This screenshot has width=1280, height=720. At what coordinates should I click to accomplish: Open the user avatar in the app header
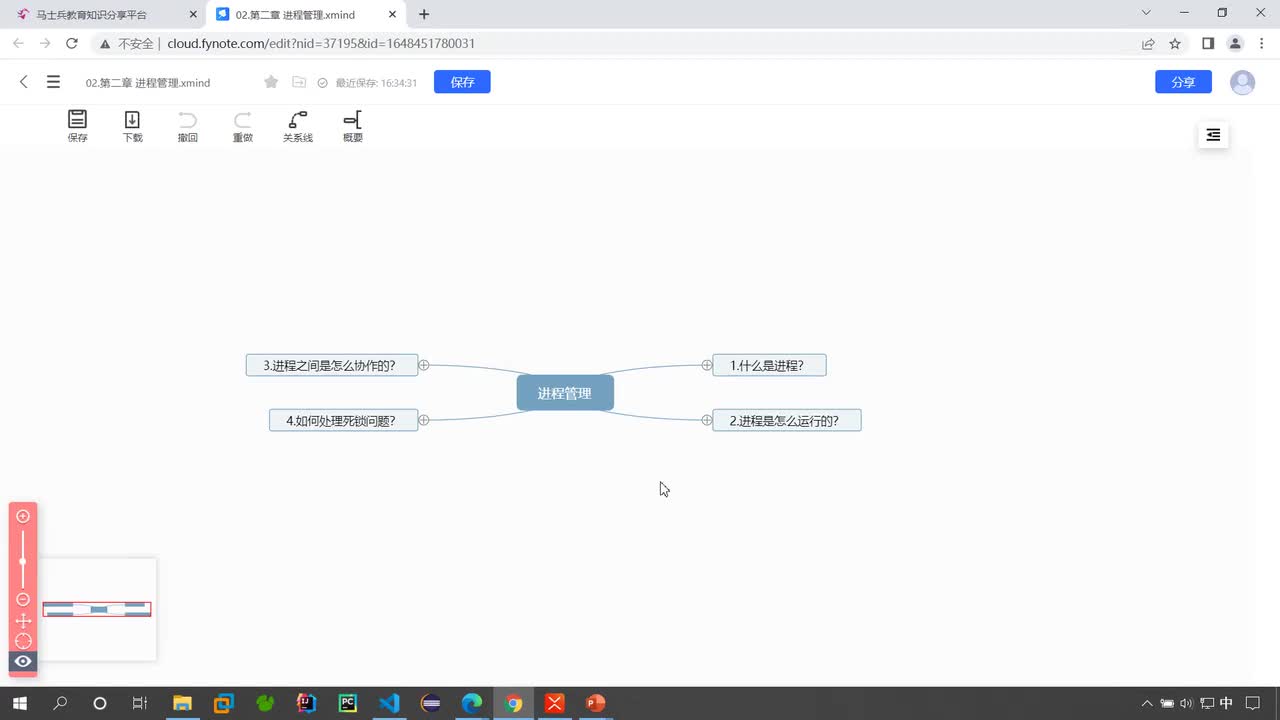tap(1242, 82)
